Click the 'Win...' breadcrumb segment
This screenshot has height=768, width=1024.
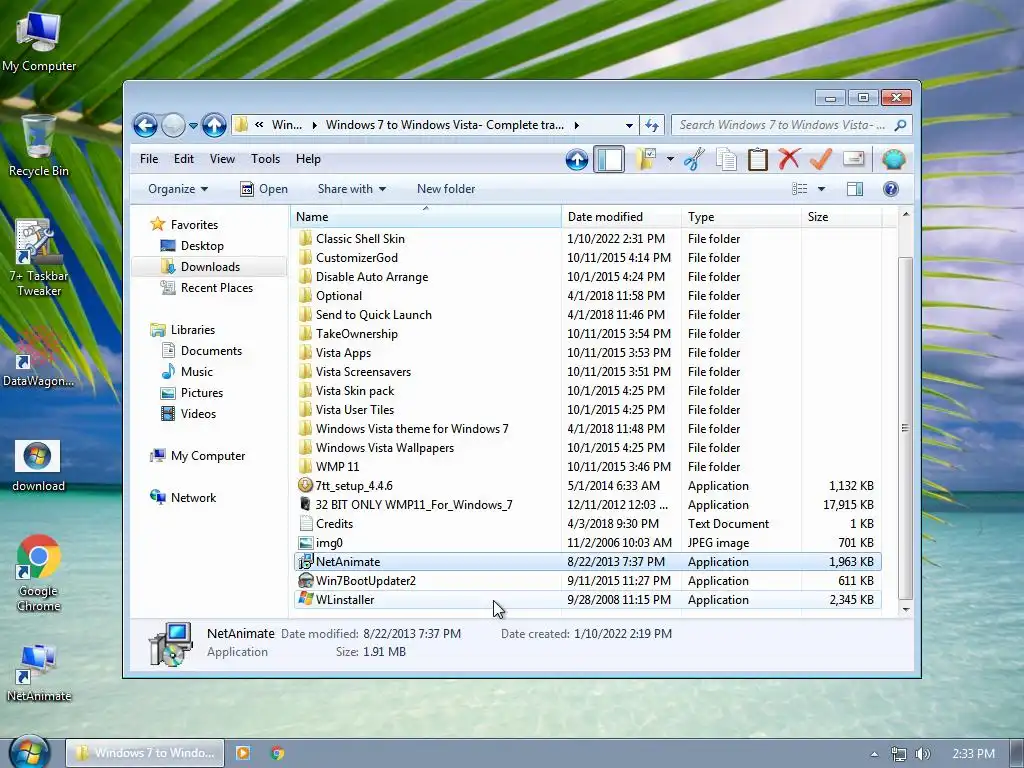point(287,125)
